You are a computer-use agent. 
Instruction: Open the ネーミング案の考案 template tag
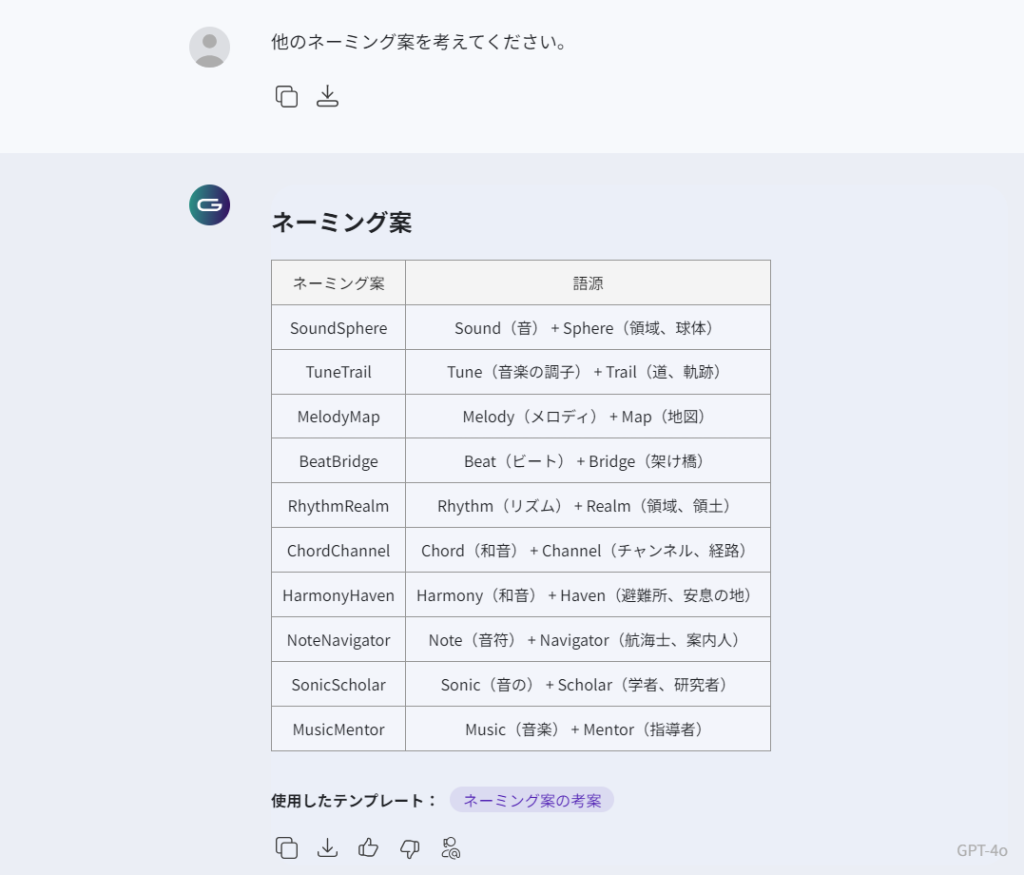[x=532, y=800]
